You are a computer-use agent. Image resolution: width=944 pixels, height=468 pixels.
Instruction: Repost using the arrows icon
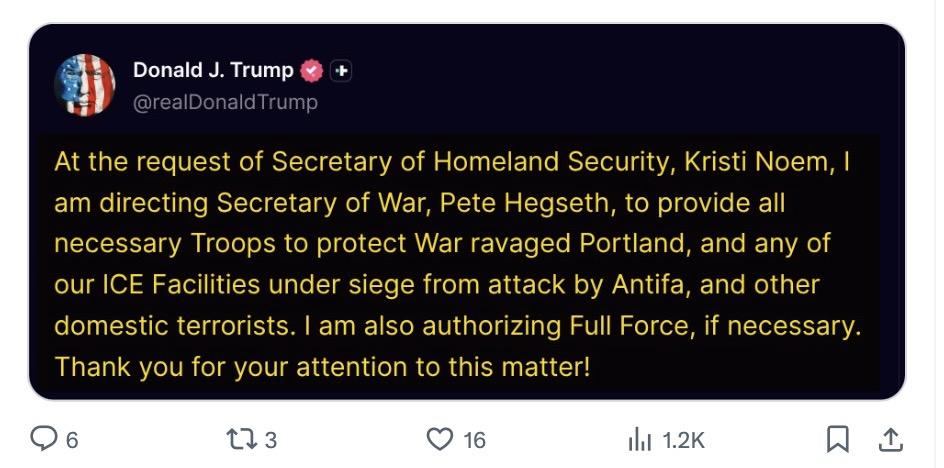[242, 439]
